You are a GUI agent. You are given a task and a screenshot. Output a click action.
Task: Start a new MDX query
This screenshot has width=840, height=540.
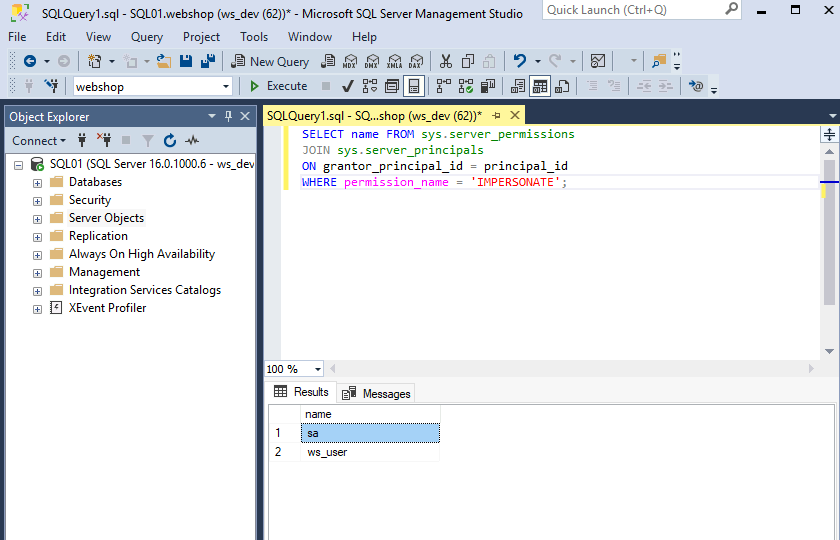click(x=350, y=62)
